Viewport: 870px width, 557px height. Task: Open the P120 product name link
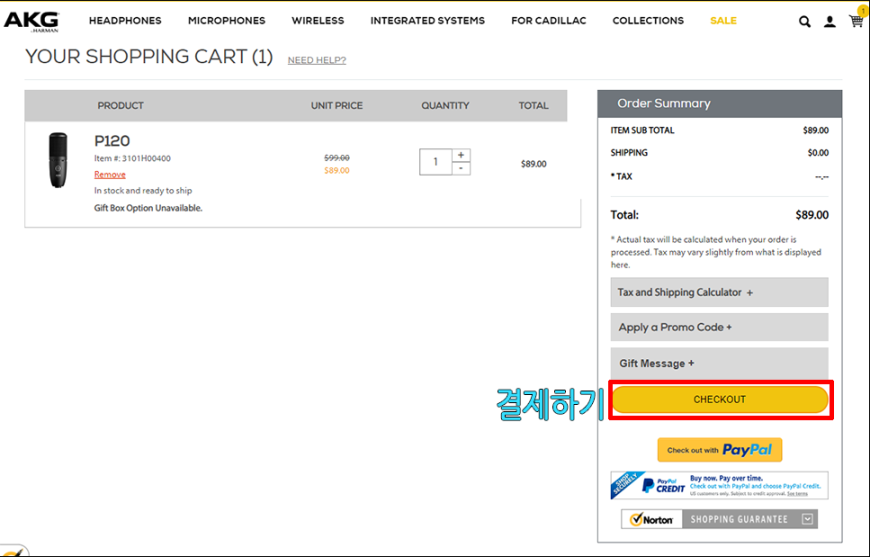point(112,140)
